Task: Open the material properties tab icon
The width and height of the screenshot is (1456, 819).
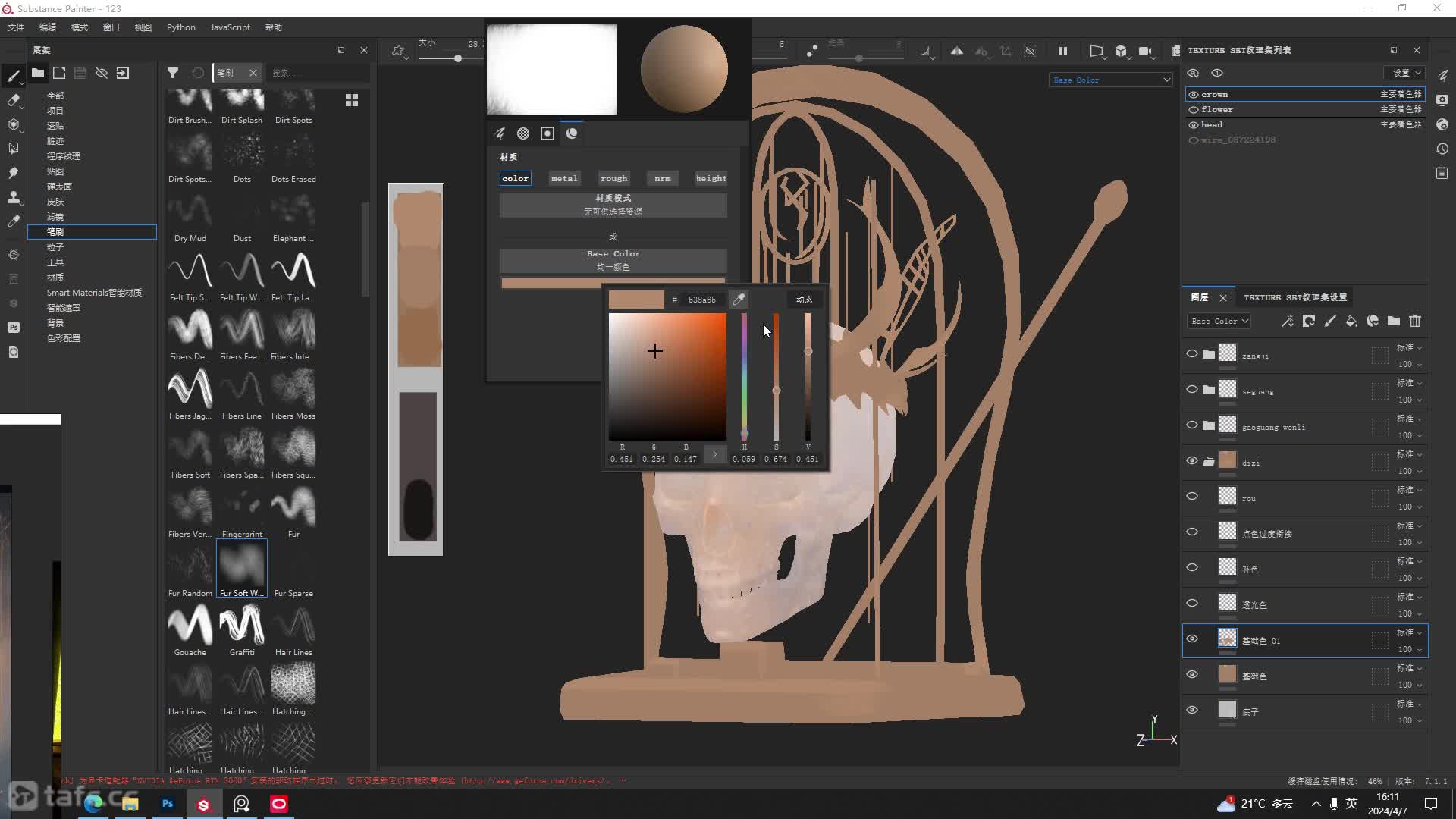Action: [572, 133]
